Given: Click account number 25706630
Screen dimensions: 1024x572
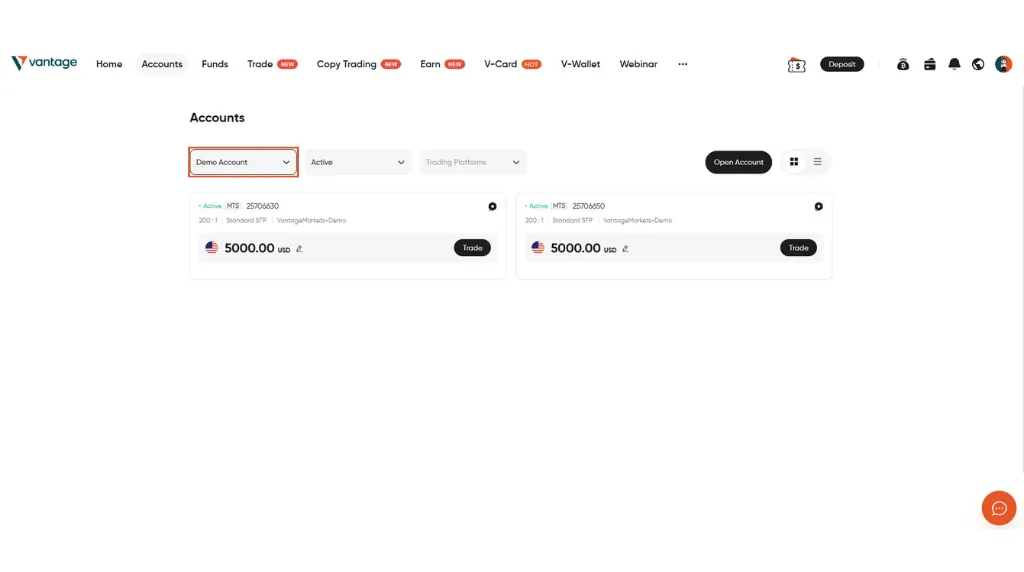Looking at the screenshot, I should [x=263, y=206].
